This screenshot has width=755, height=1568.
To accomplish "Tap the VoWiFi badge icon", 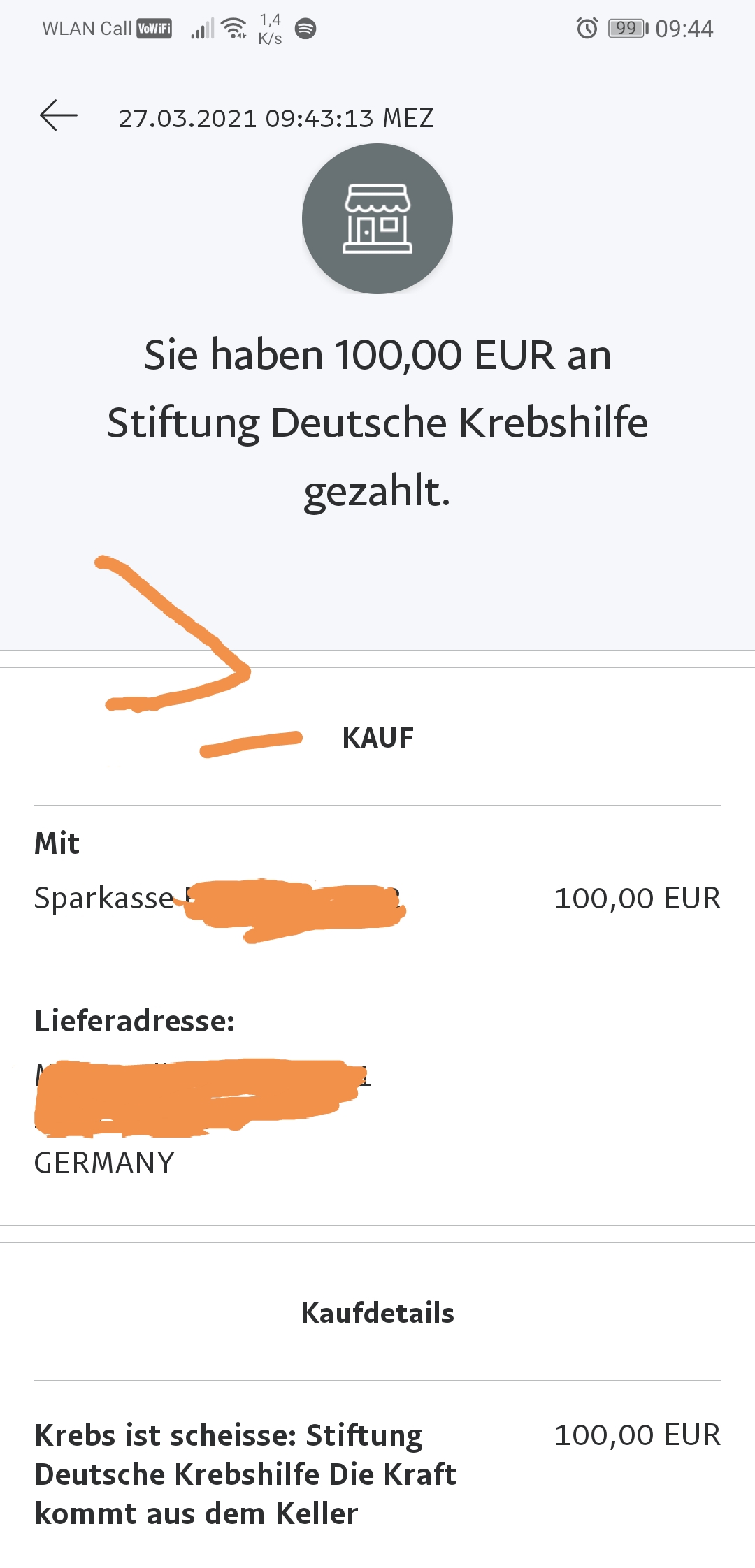I will (x=154, y=29).
